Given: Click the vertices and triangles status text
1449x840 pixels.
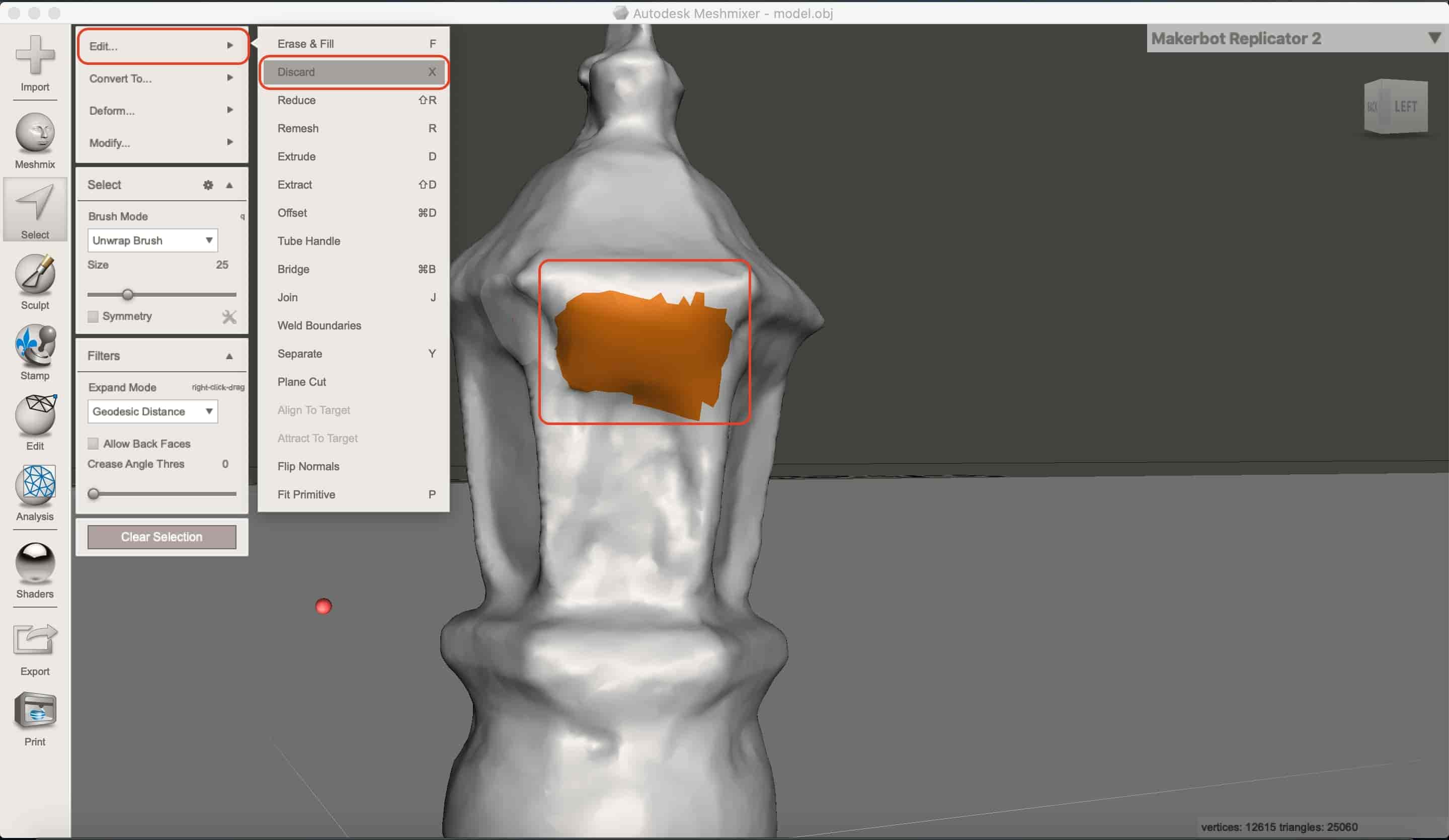Looking at the screenshot, I should [x=1279, y=827].
